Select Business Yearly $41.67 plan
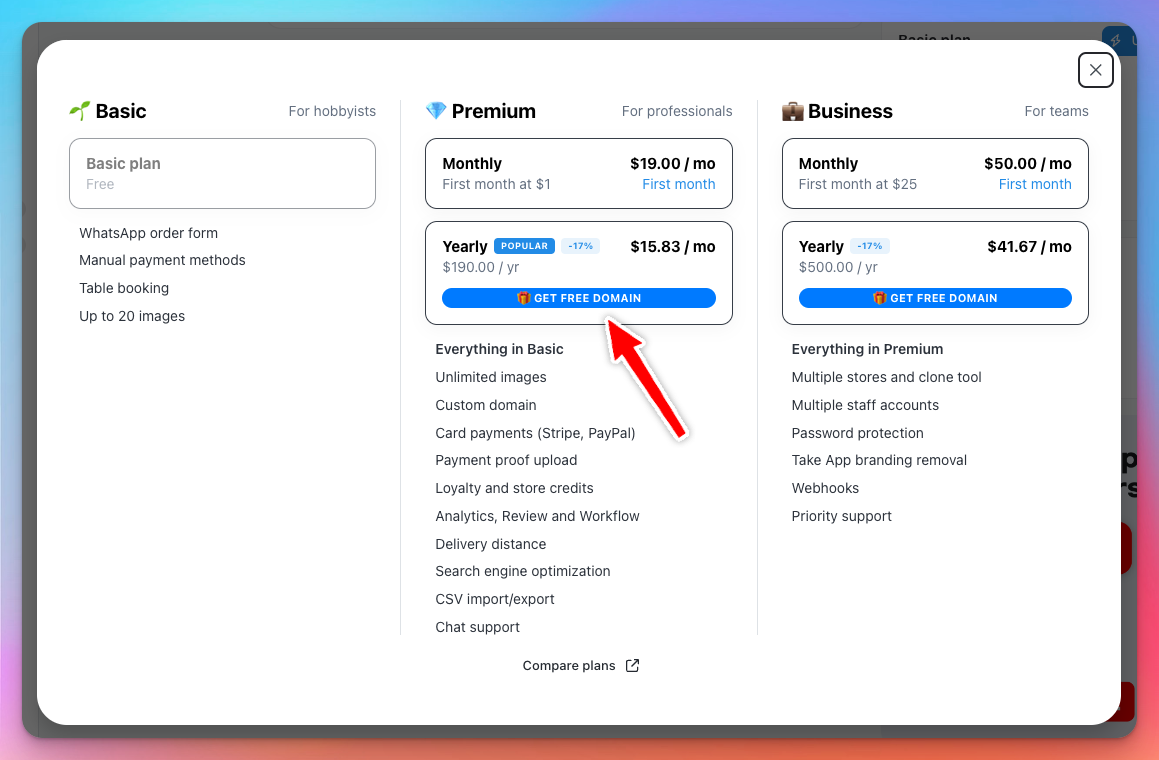This screenshot has height=760, width=1159. tap(935, 273)
